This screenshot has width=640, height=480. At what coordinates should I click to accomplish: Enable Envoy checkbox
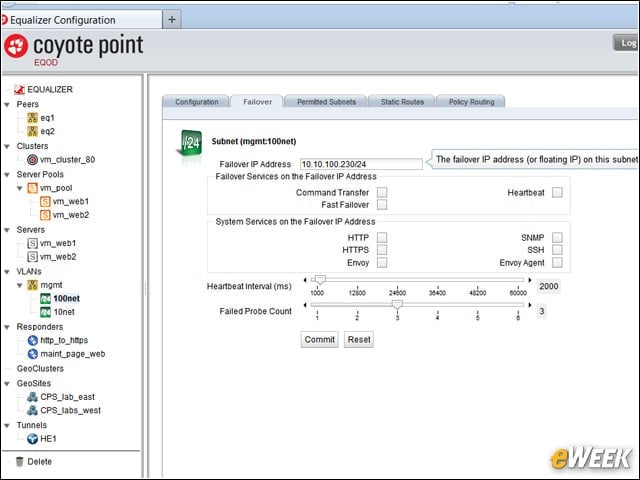click(382, 262)
